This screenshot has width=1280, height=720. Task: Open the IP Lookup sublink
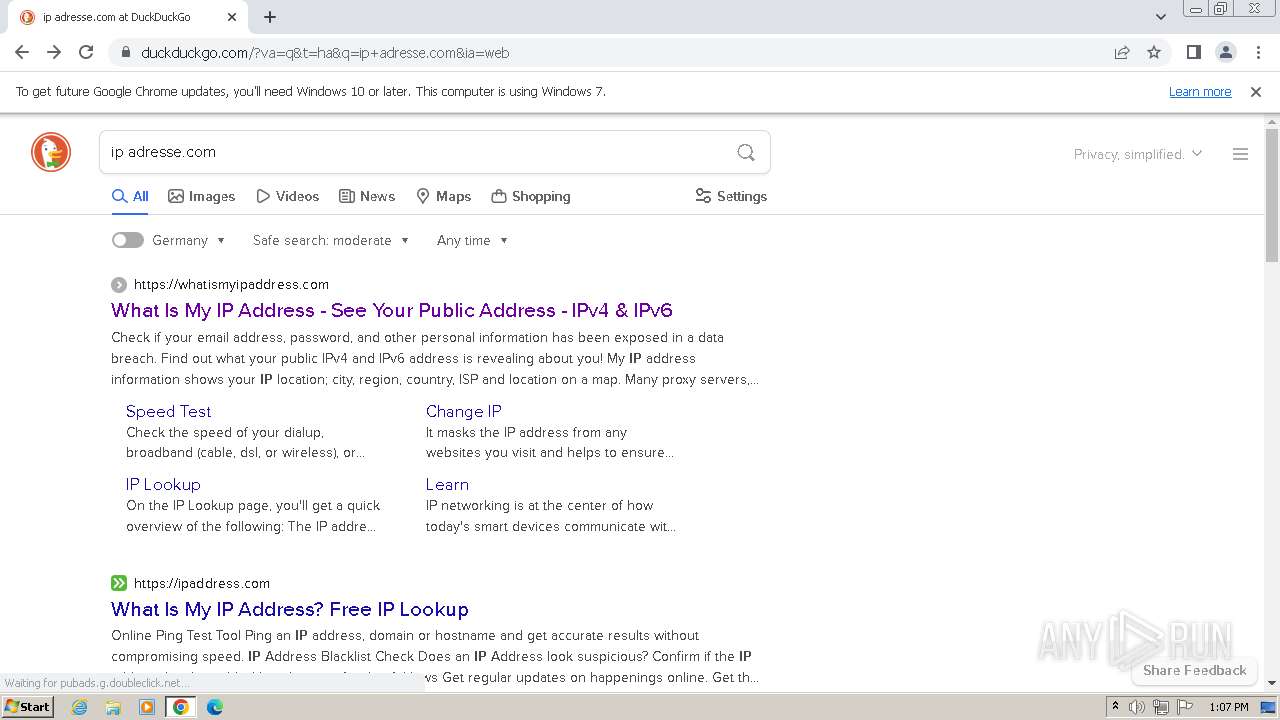click(163, 484)
